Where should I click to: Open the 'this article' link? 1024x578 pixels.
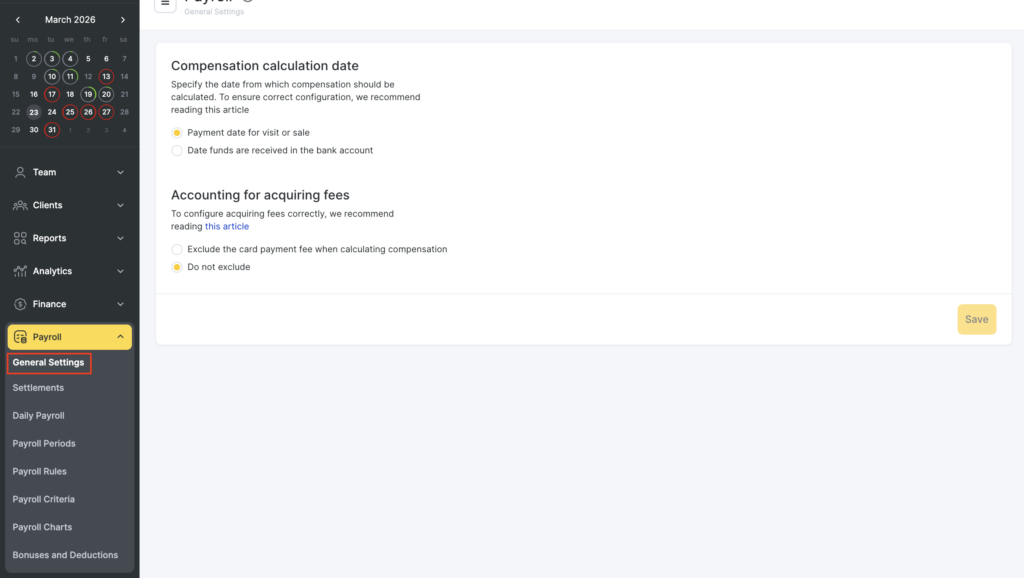tap(227, 227)
